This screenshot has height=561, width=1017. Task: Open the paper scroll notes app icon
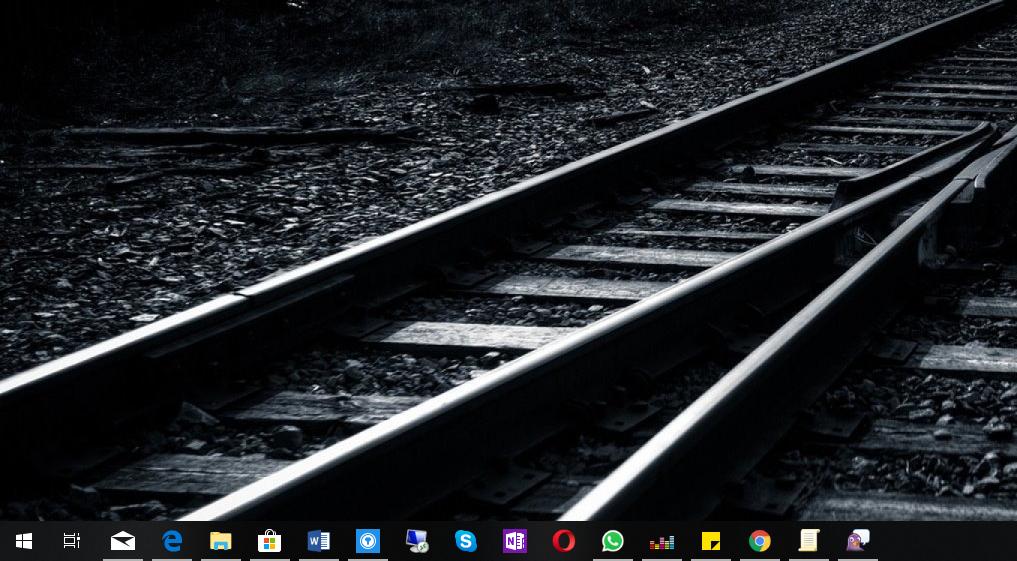coord(809,540)
